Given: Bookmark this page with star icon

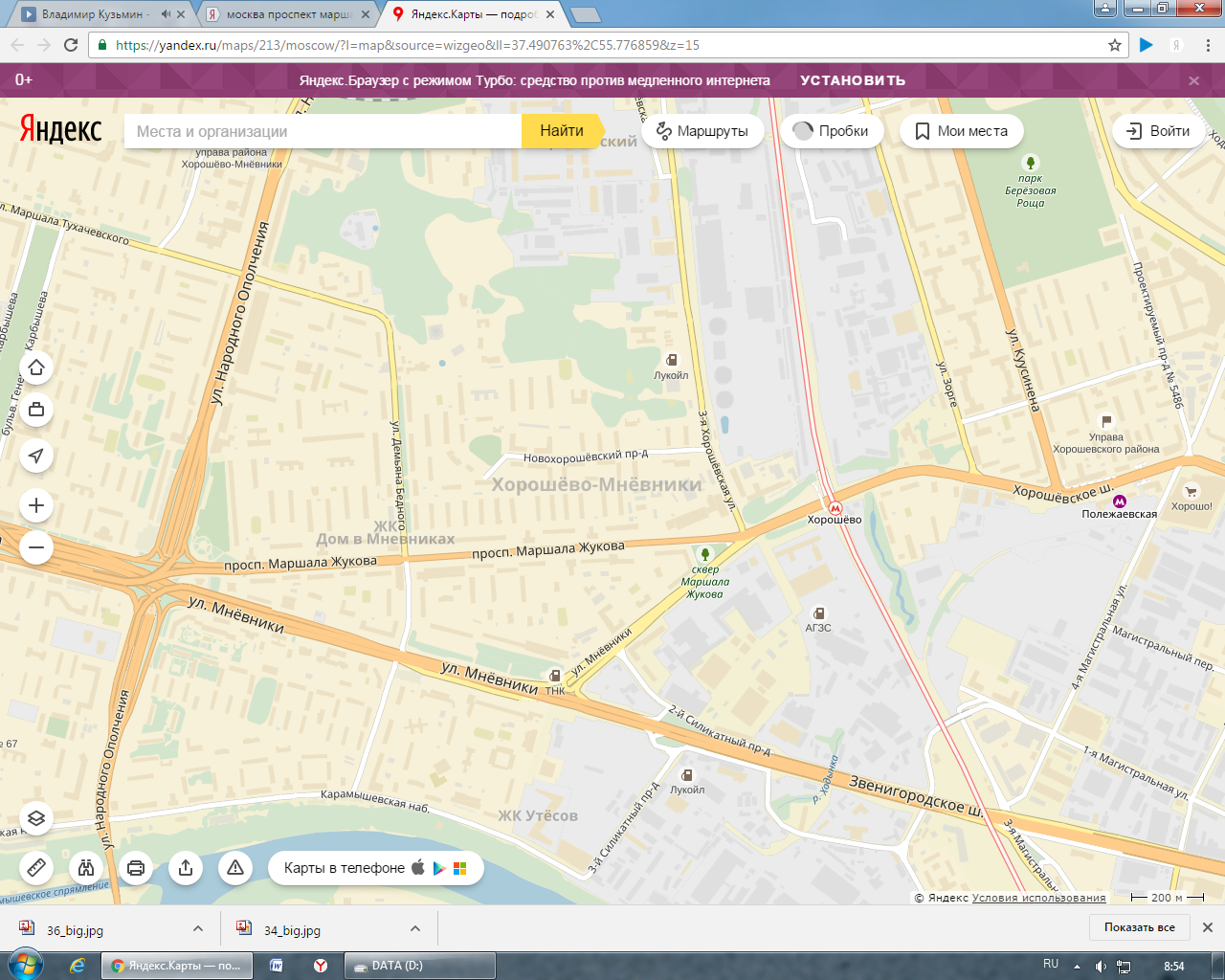Looking at the screenshot, I should [1115, 45].
